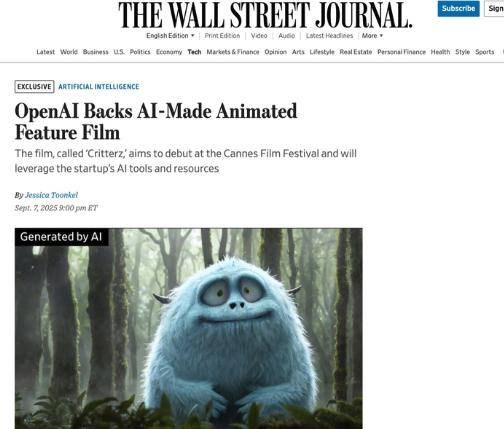504x429 pixels.
Task: Expand the English Edition dropdown
Action: [170, 36]
